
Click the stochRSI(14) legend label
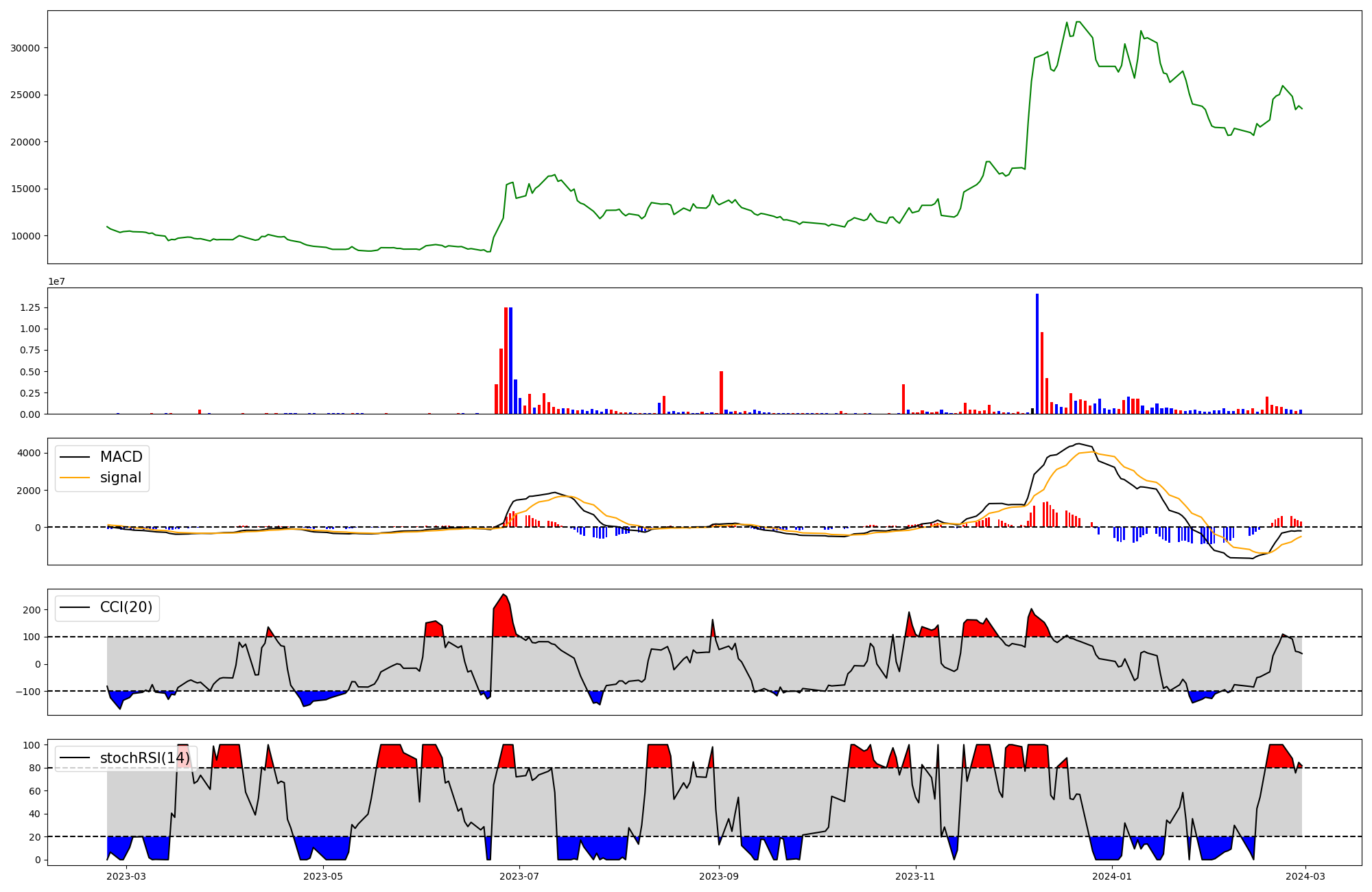(x=145, y=758)
